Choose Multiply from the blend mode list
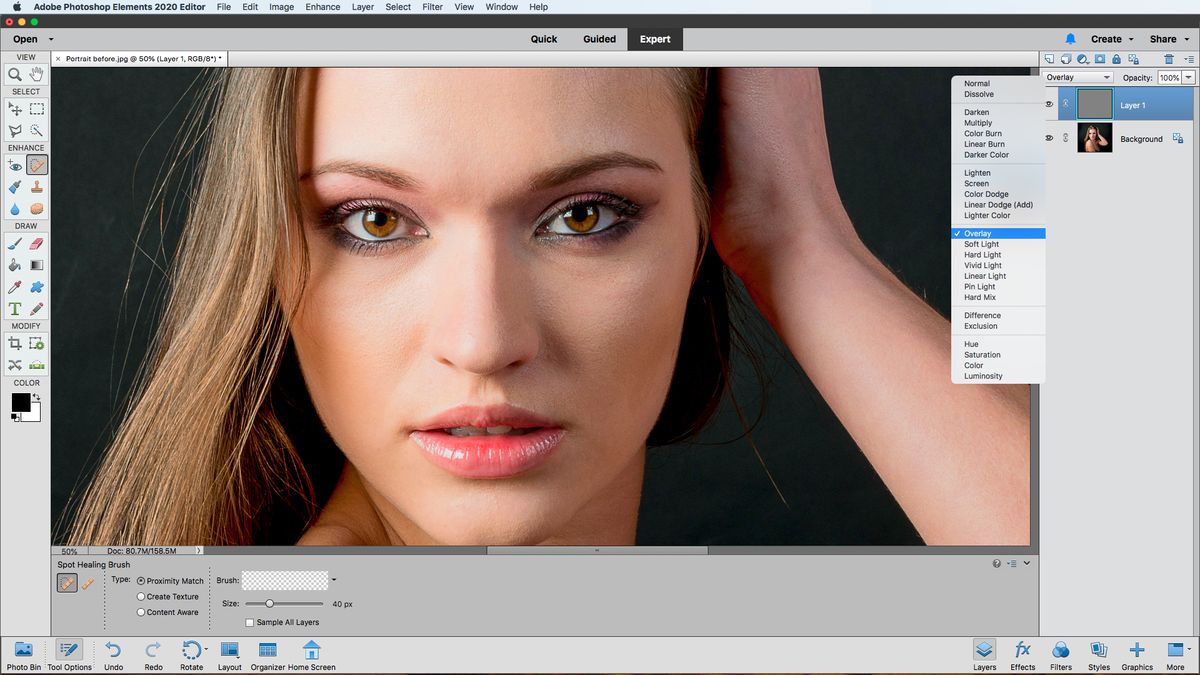Screen dimensions: 1200x675 [x=978, y=123]
